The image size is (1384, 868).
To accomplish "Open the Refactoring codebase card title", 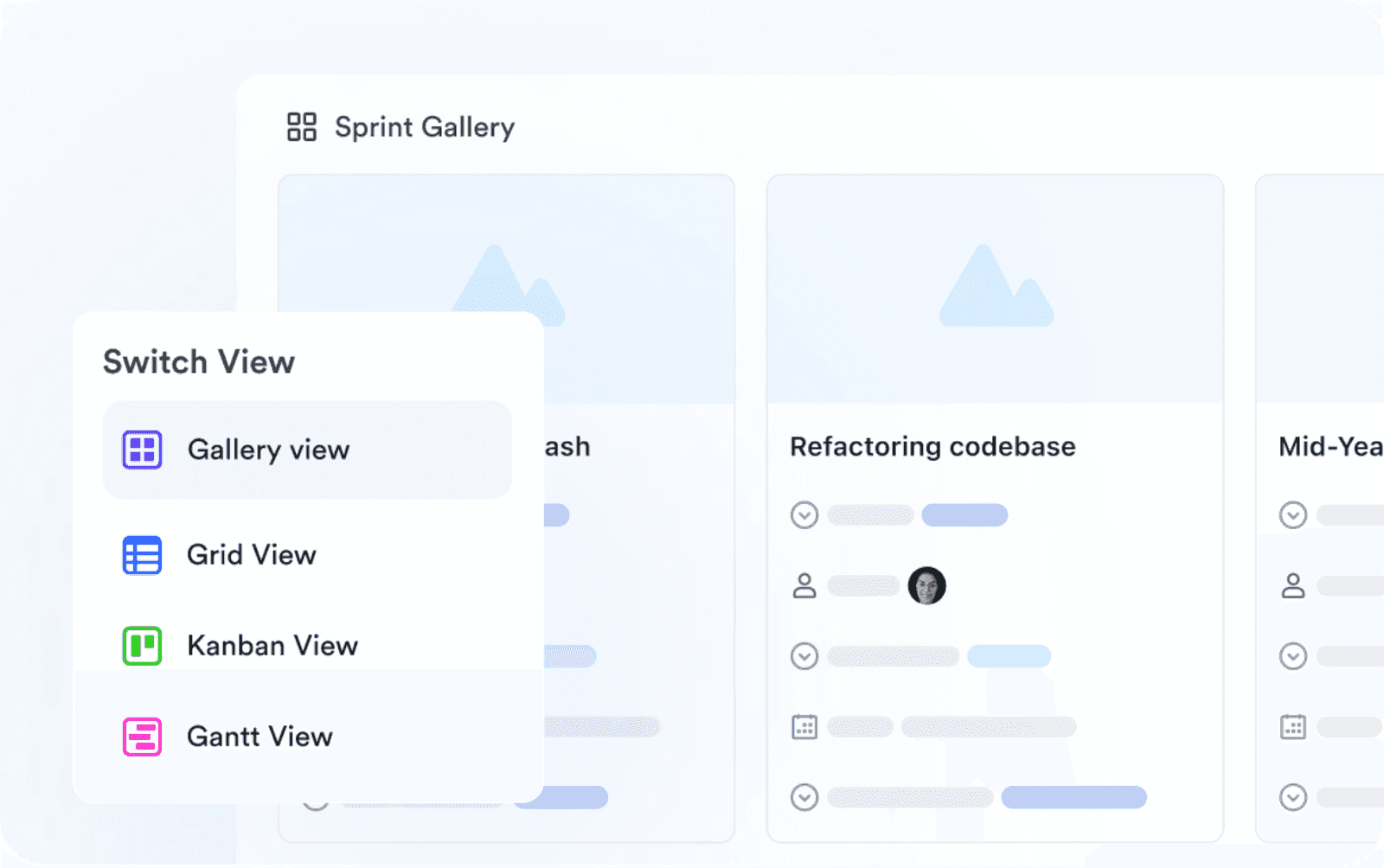I will pos(932,446).
